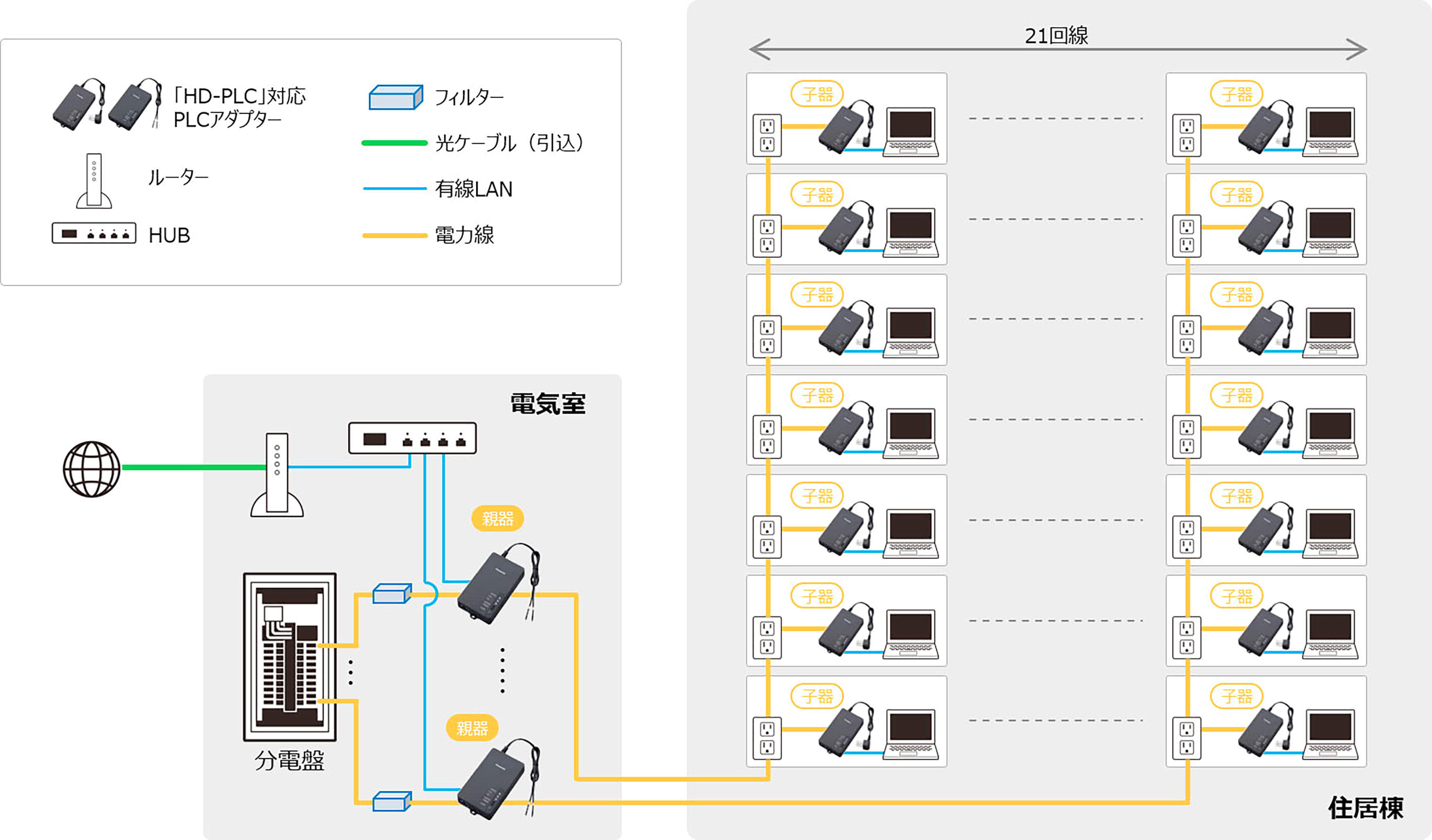Click the legend's HUB icon
The width and height of the screenshot is (1432, 840).
(x=94, y=233)
